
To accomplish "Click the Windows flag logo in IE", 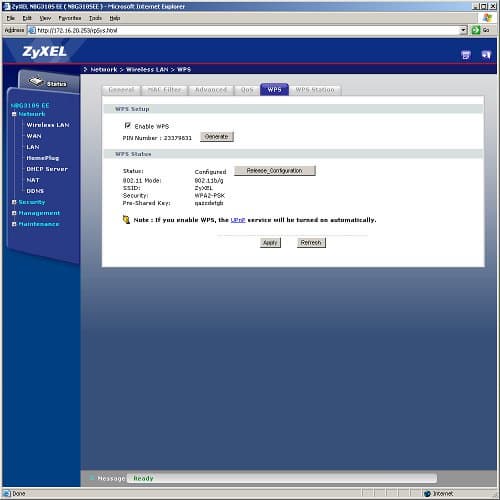I will (487, 18).
